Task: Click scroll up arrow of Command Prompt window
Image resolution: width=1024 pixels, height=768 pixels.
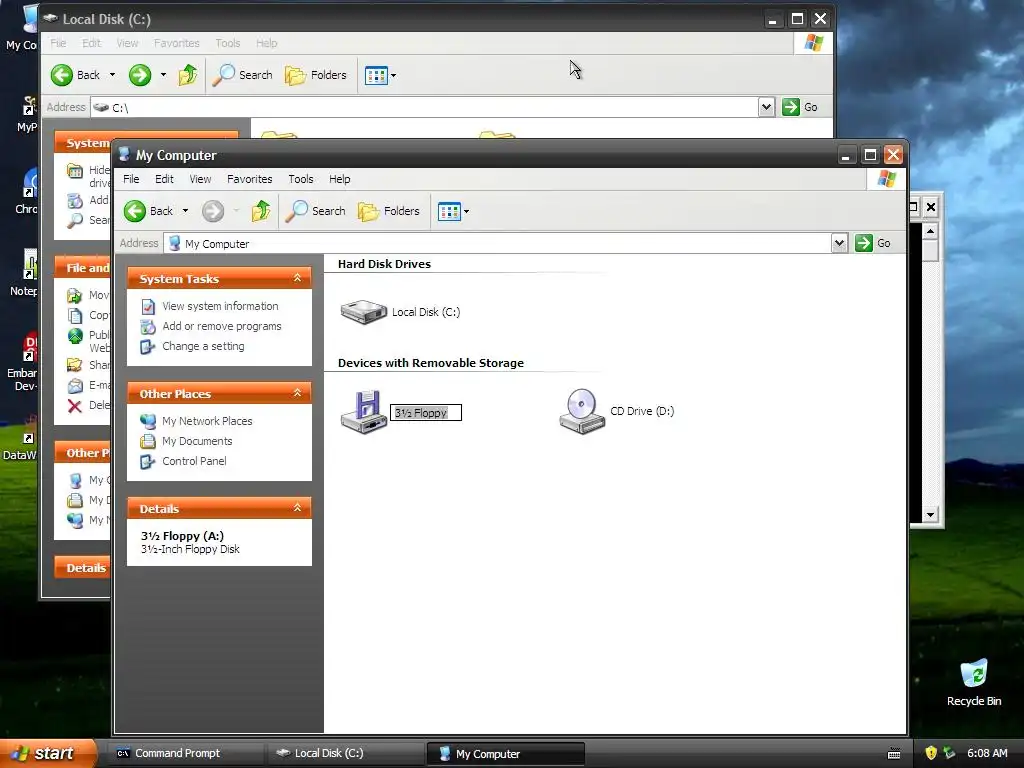Action: 931,231
